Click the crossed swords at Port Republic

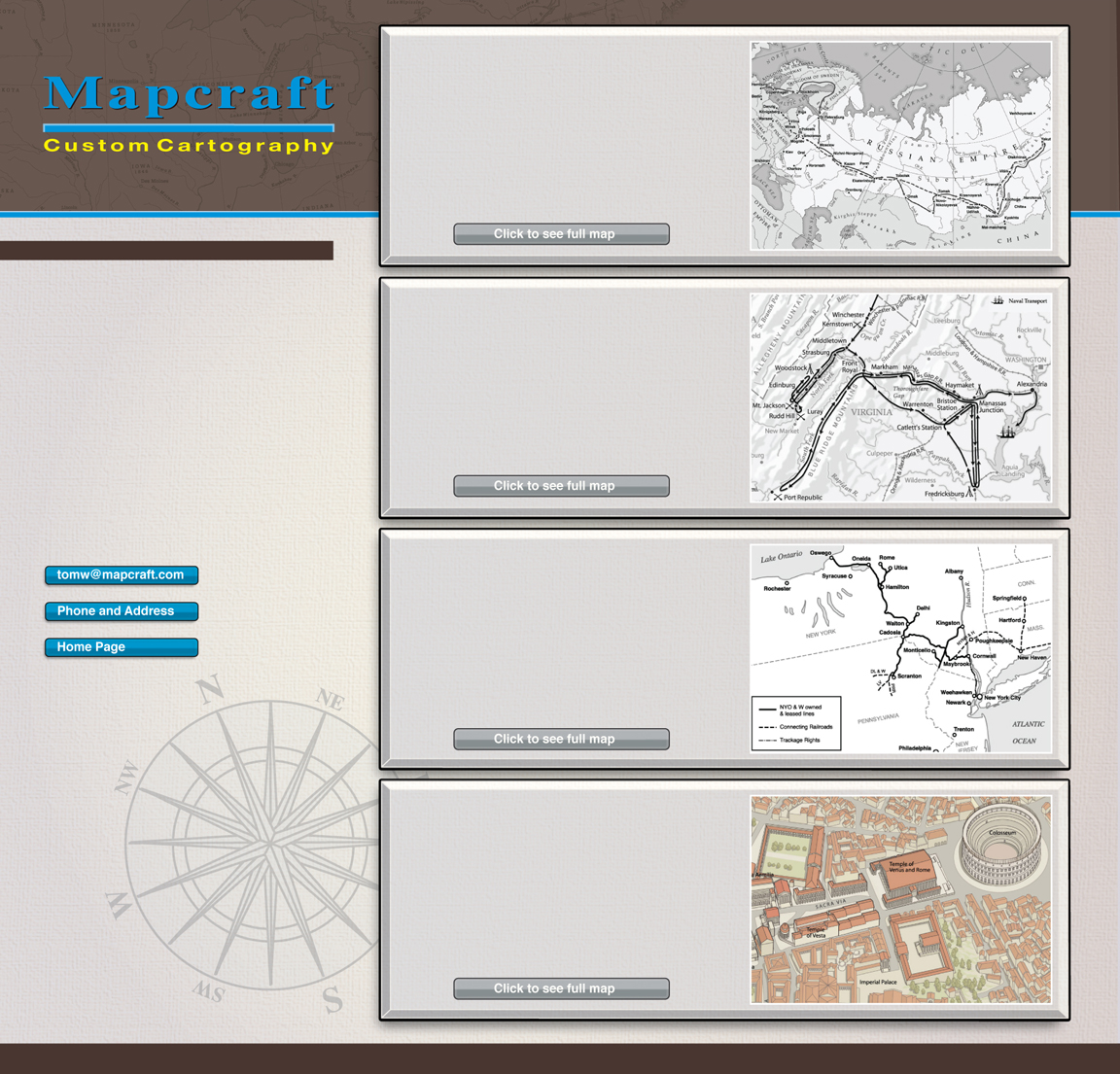(x=778, y=497)
